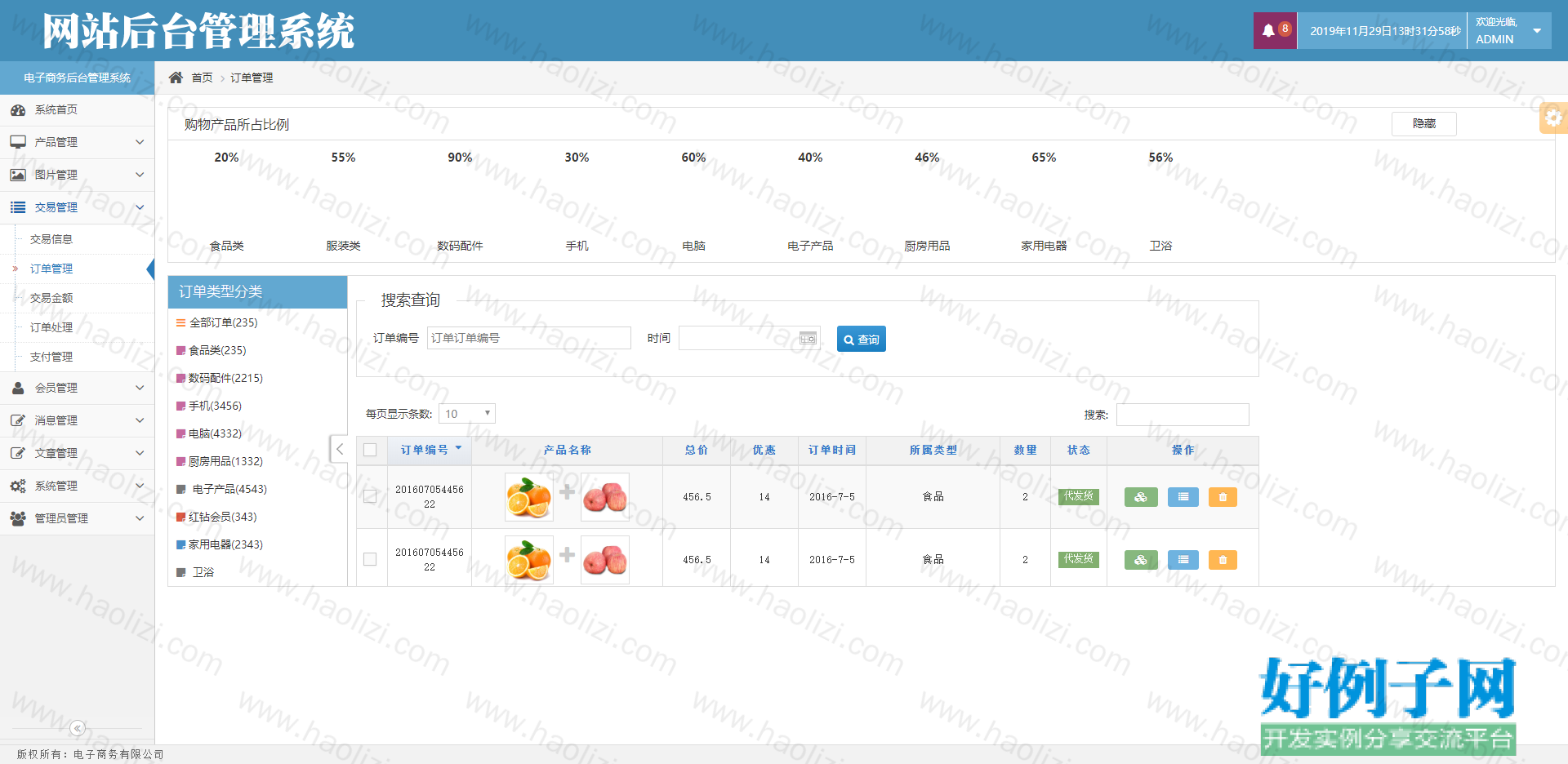Click green ship button in second order row
The image size is (1568, 764).
1141,560
